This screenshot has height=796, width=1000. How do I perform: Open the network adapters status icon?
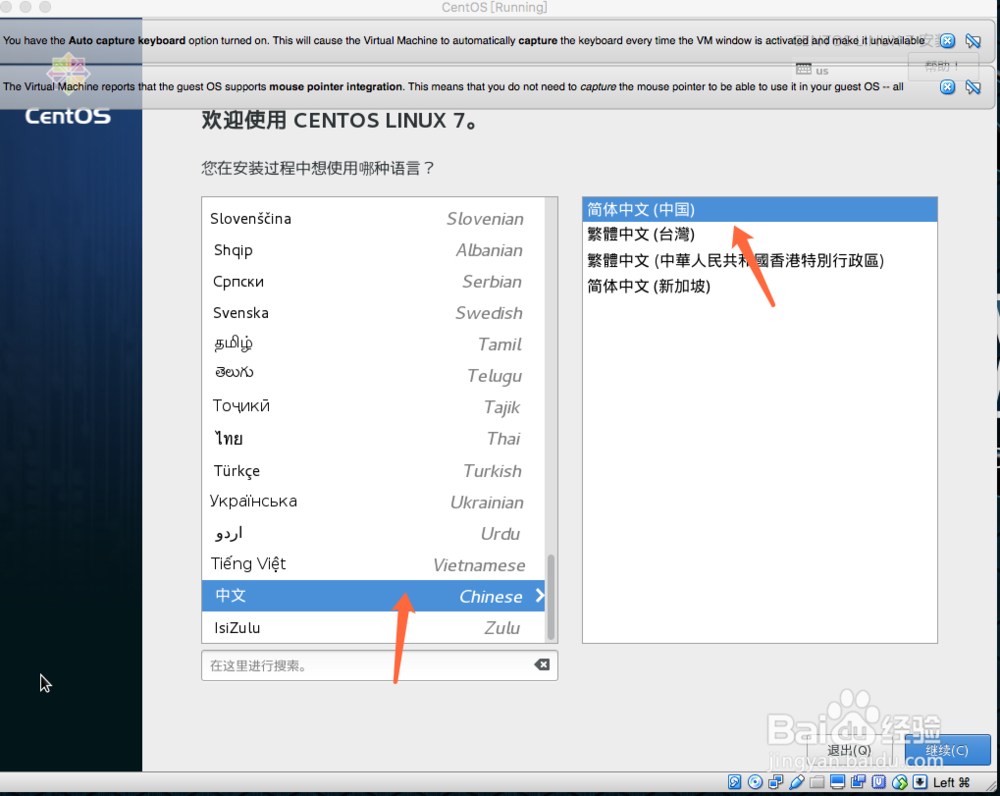coord(776,782)
